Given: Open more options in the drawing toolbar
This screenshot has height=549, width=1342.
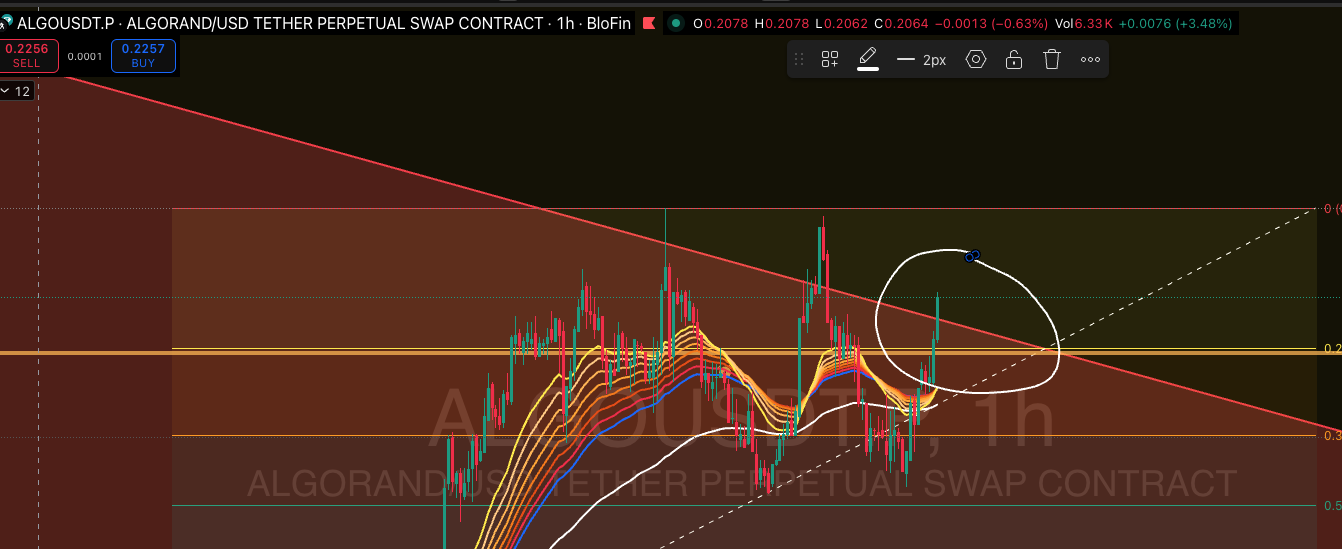Looking at the screenshot, I should [1090, 60].
